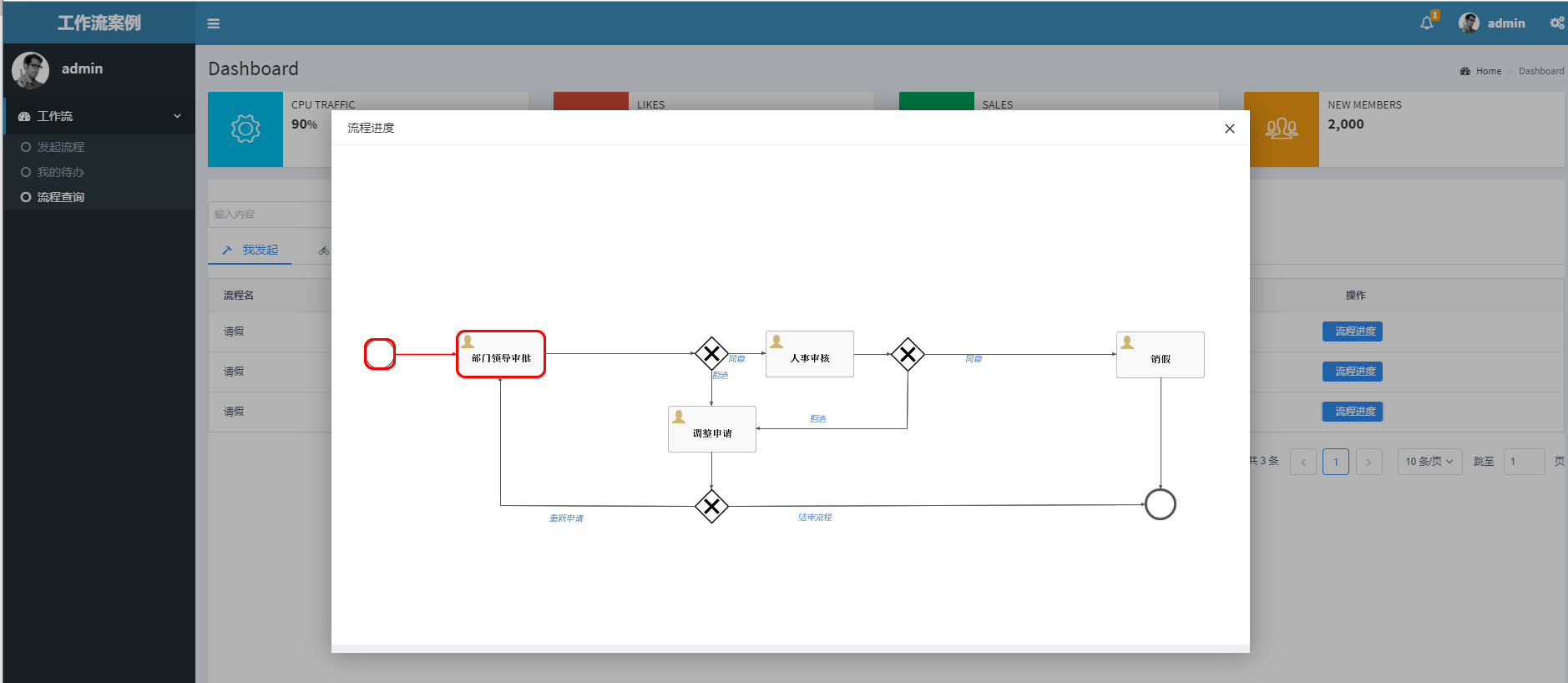Click the New Members people icon tile
Viewport: 1568px width, 683px height.
click(x=1282, y=129)
